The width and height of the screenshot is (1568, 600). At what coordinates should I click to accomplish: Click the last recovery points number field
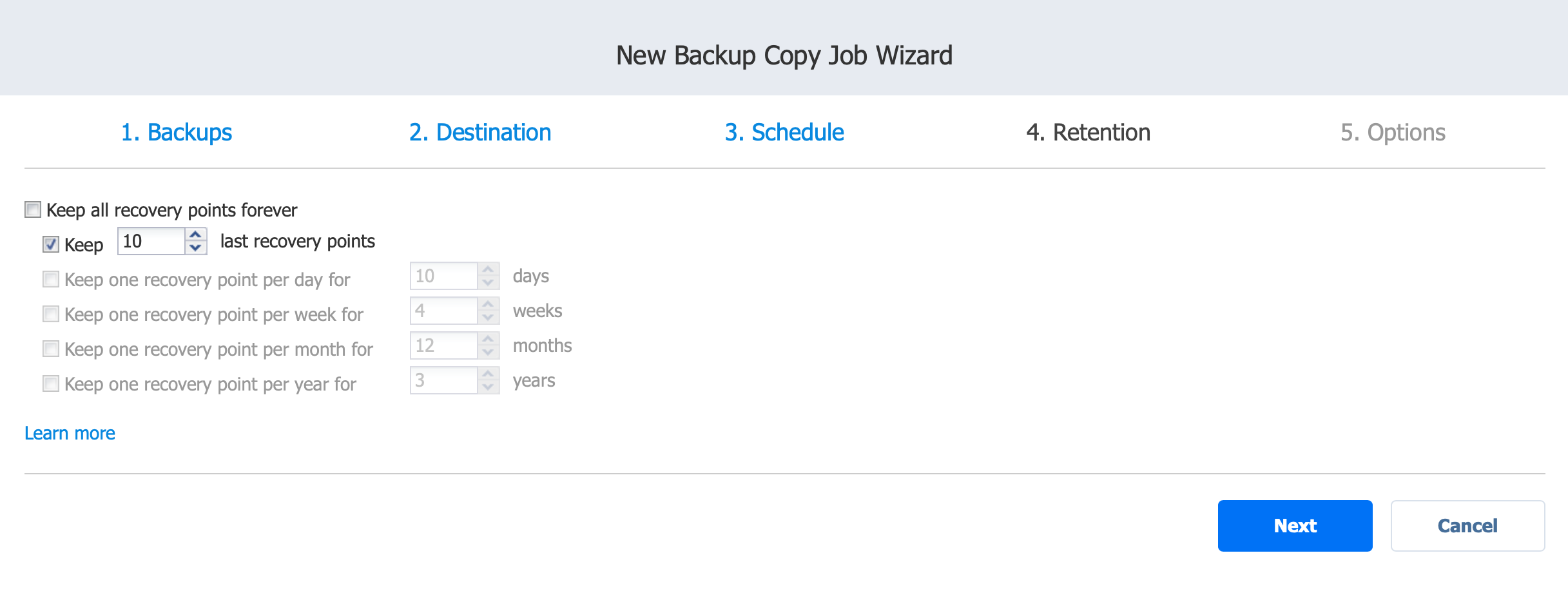[151, 241]
